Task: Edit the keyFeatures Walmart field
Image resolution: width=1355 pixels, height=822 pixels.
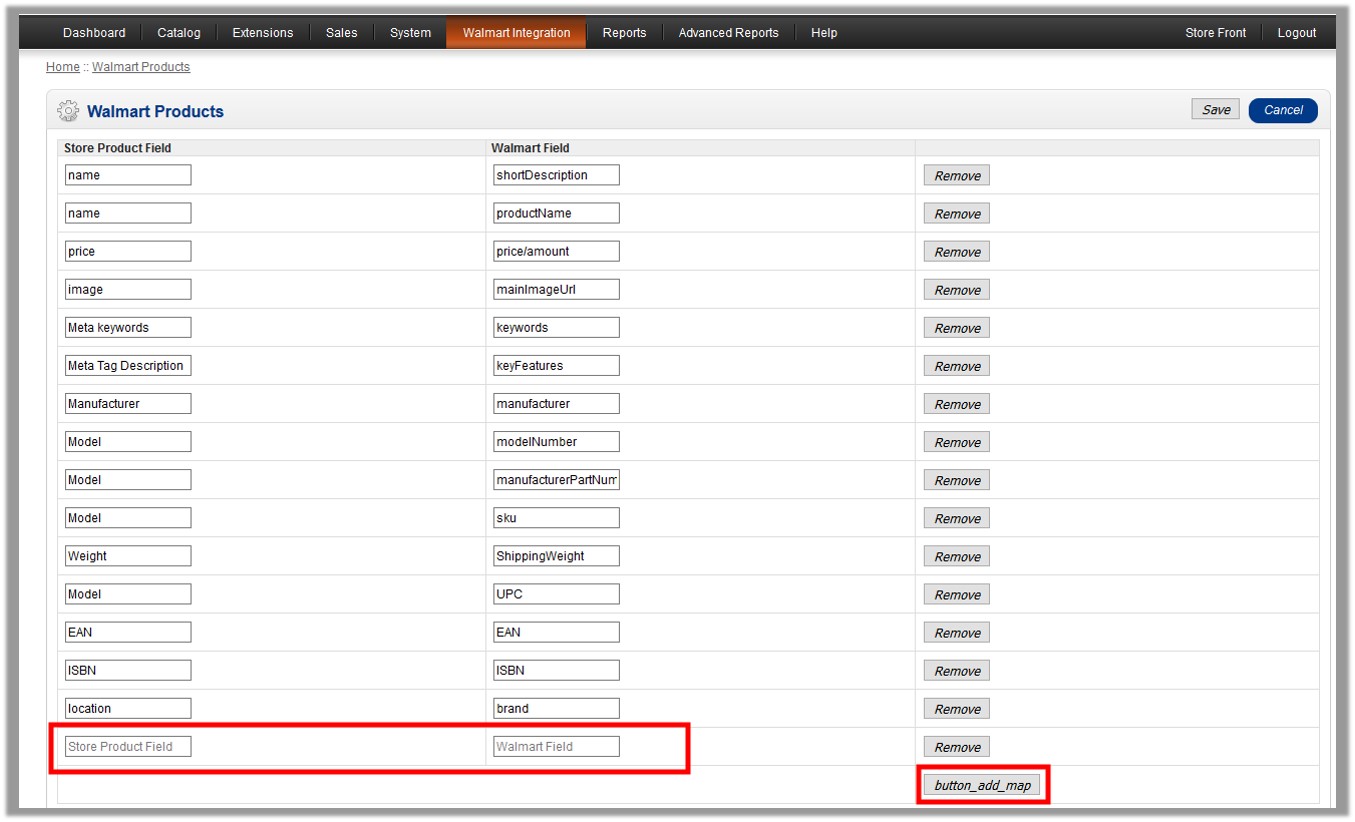Action: click(x=556, y=365)
